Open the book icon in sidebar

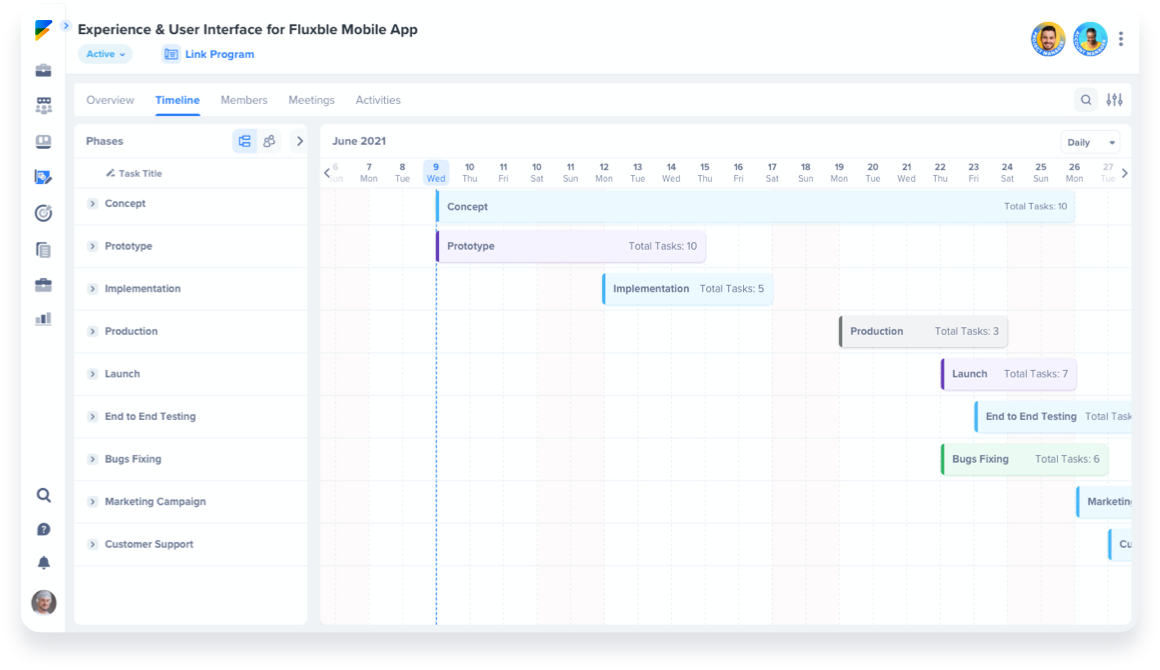pyautogui.click(x=44, y=141)
